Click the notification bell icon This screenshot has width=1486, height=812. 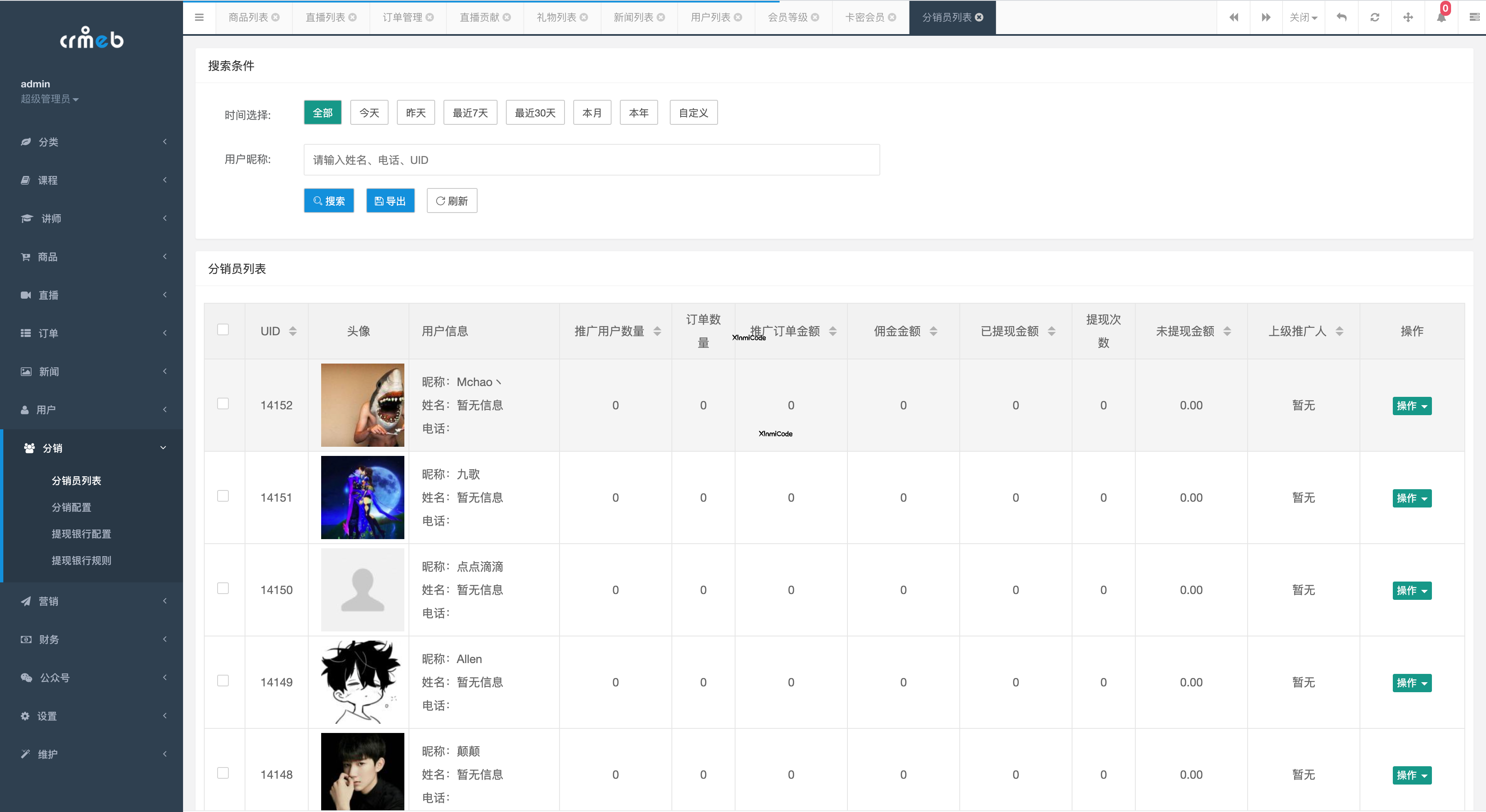(1441, 17)
